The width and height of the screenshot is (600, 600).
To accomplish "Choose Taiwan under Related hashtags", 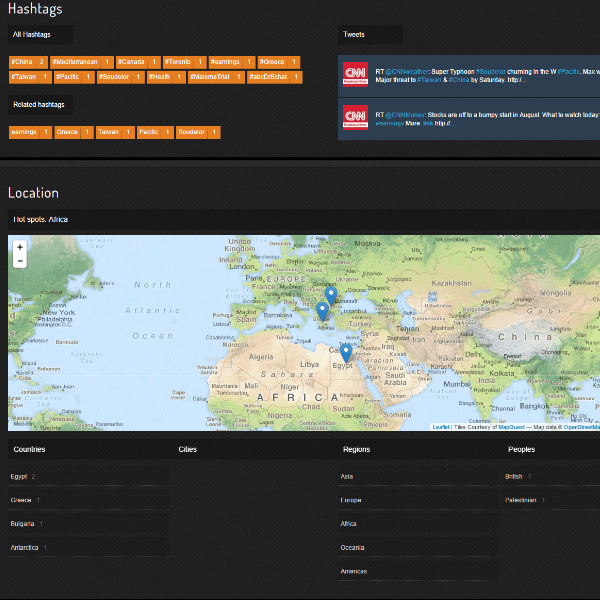I will click(115, 132).
